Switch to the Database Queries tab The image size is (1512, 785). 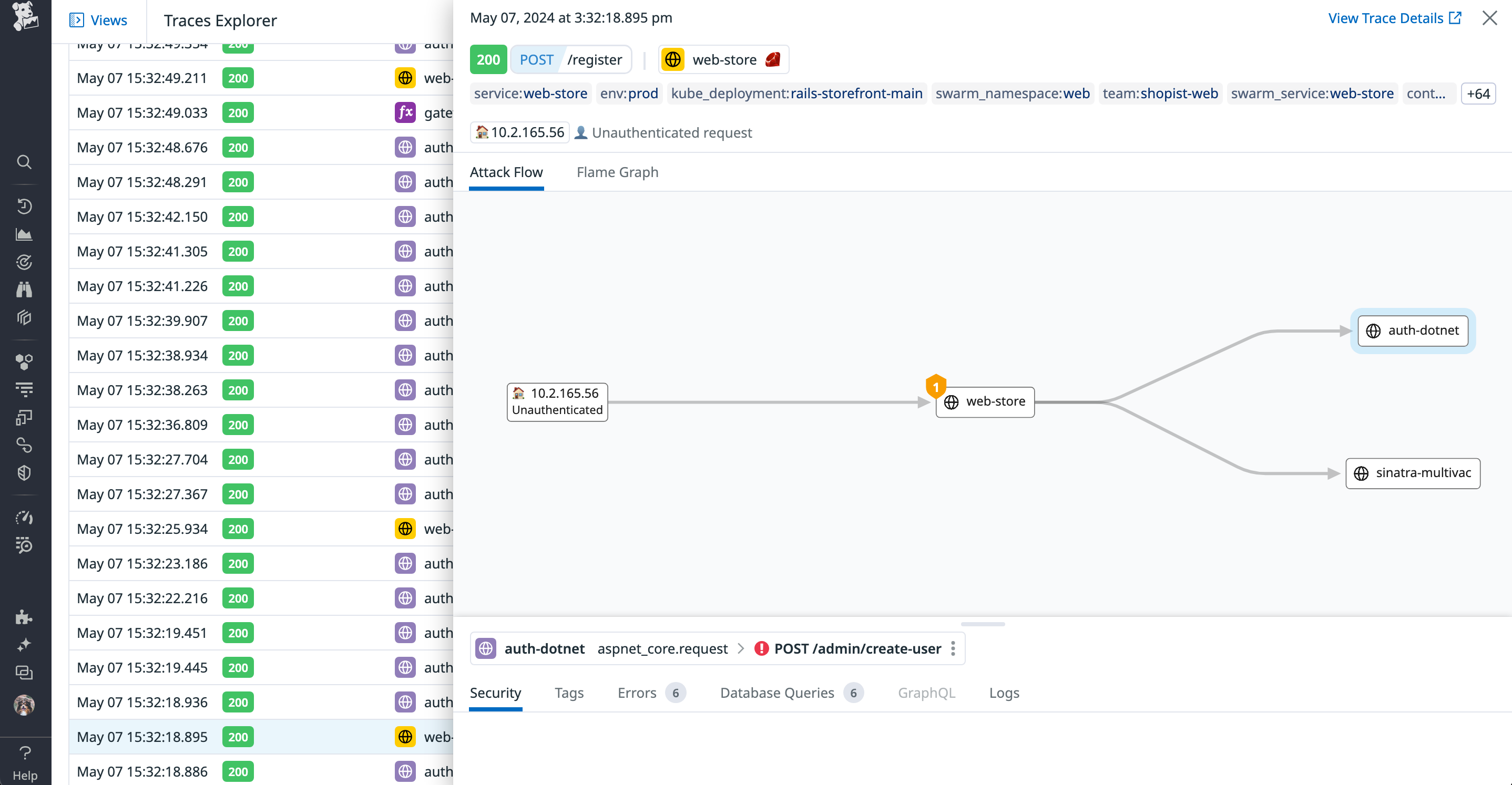point(777,693)
